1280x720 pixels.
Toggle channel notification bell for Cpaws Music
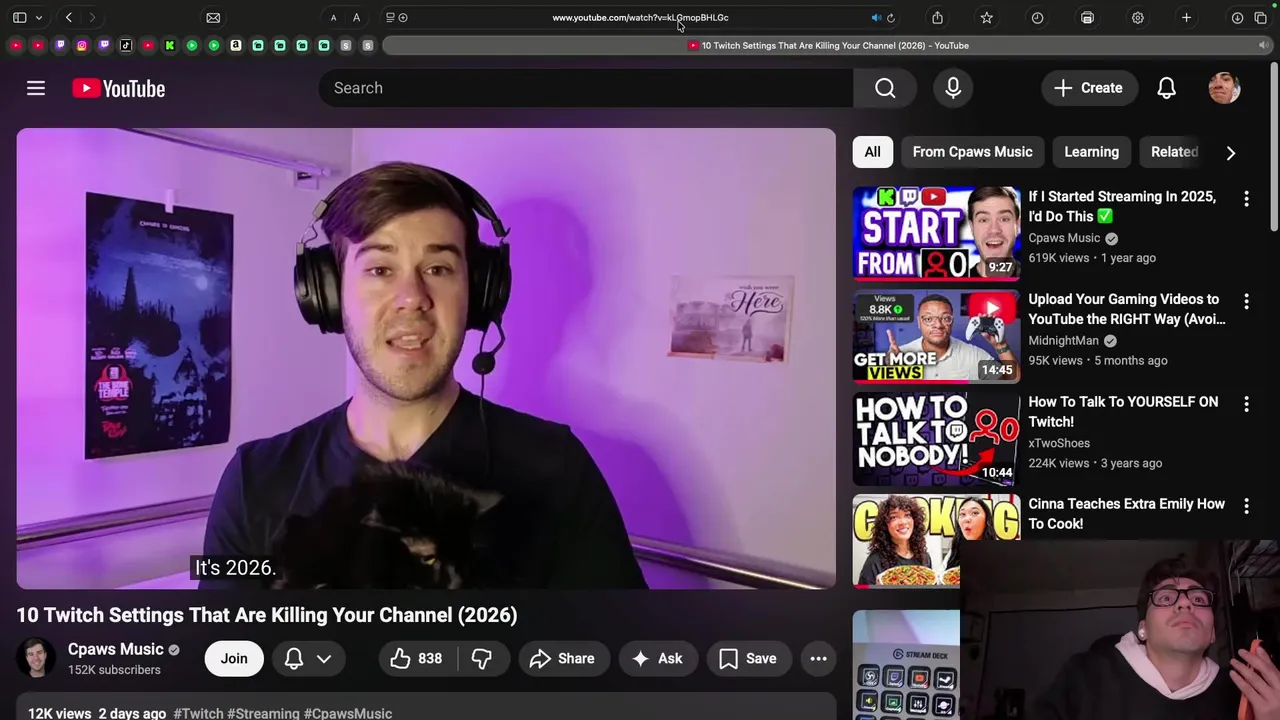point(293,658)
